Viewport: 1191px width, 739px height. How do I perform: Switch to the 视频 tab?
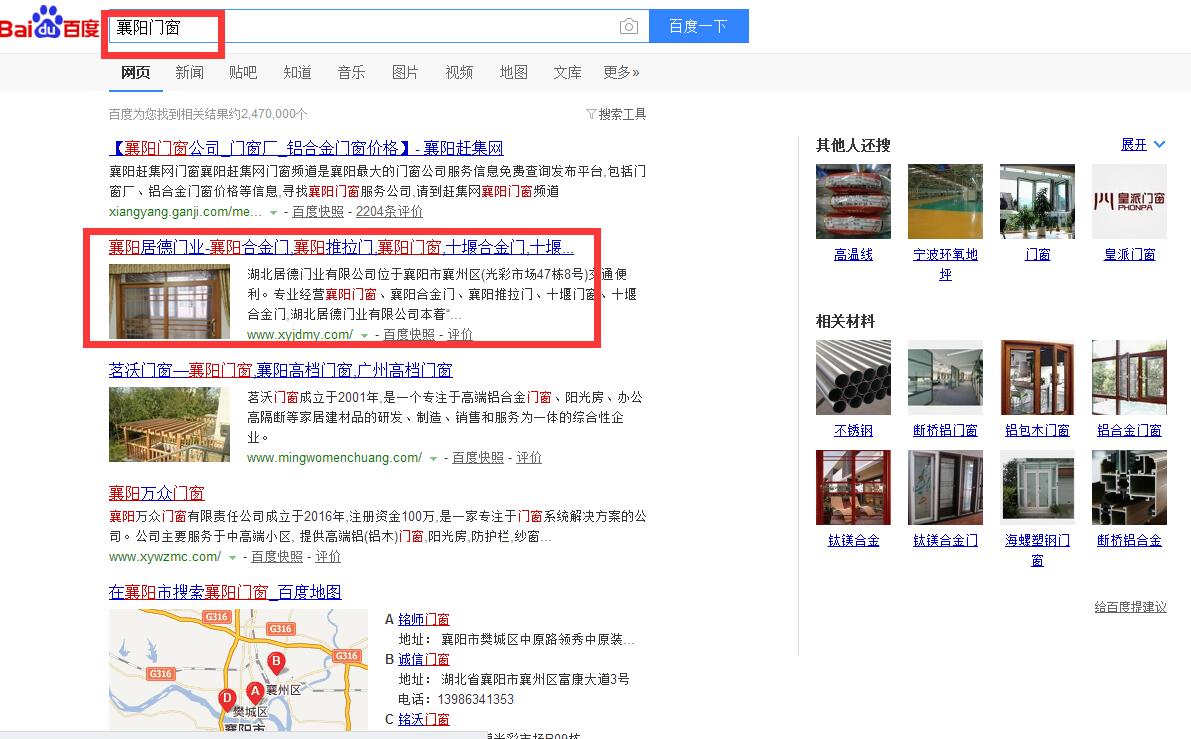coord(459,72)
